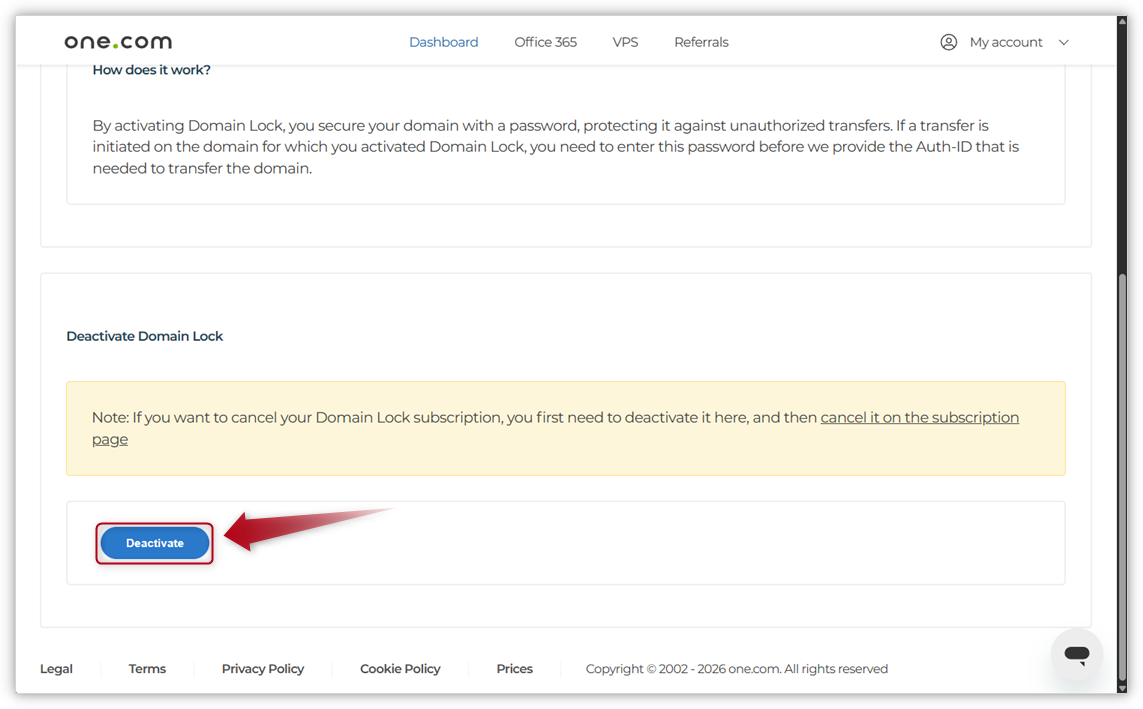The image size is (1143, 709).
Task: Click the Deactivate button for Domain Lock
Action: 154,543
